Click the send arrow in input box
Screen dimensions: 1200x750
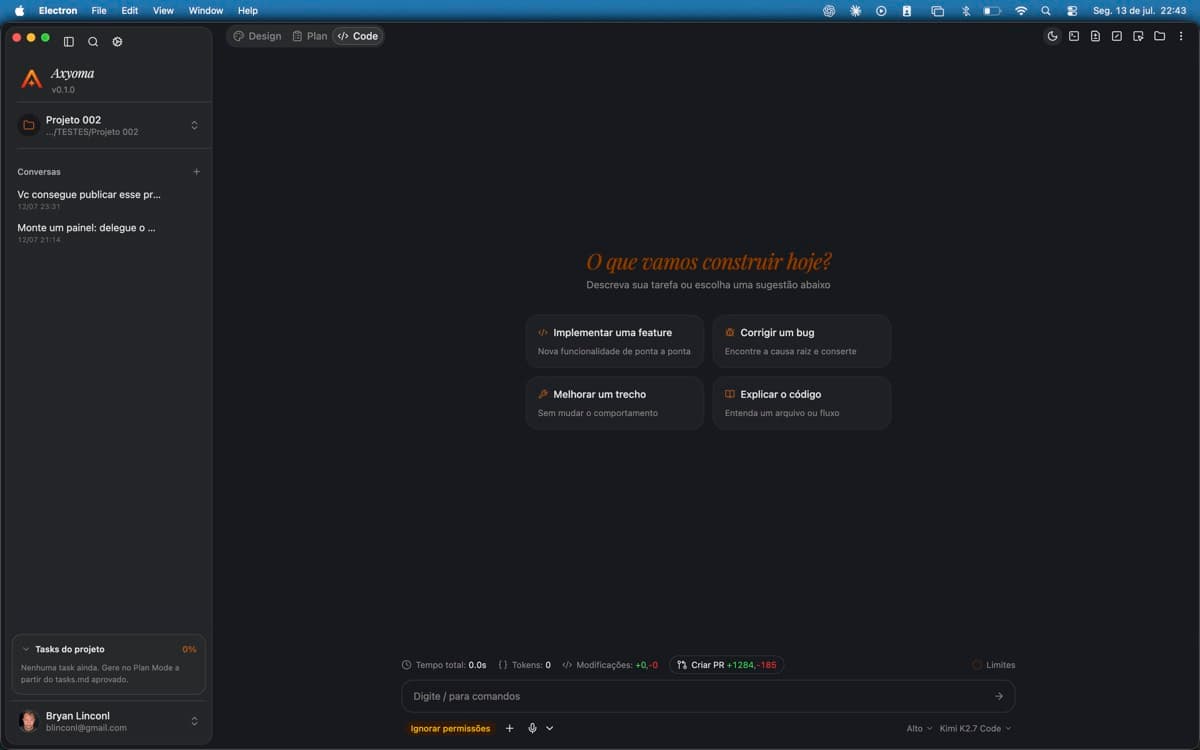point(999,696)
